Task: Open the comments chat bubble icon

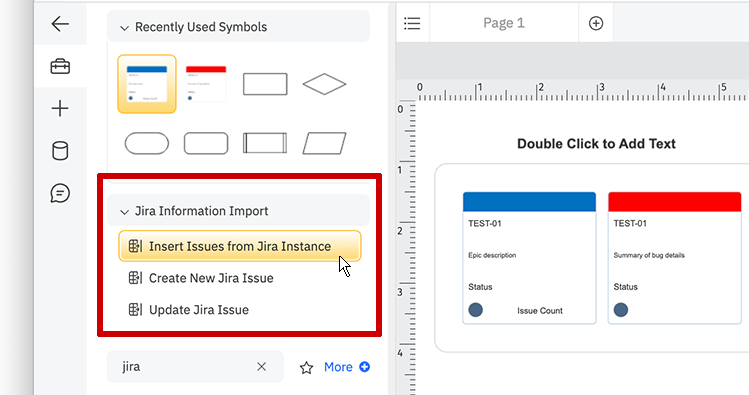Action: pos(60,193)
